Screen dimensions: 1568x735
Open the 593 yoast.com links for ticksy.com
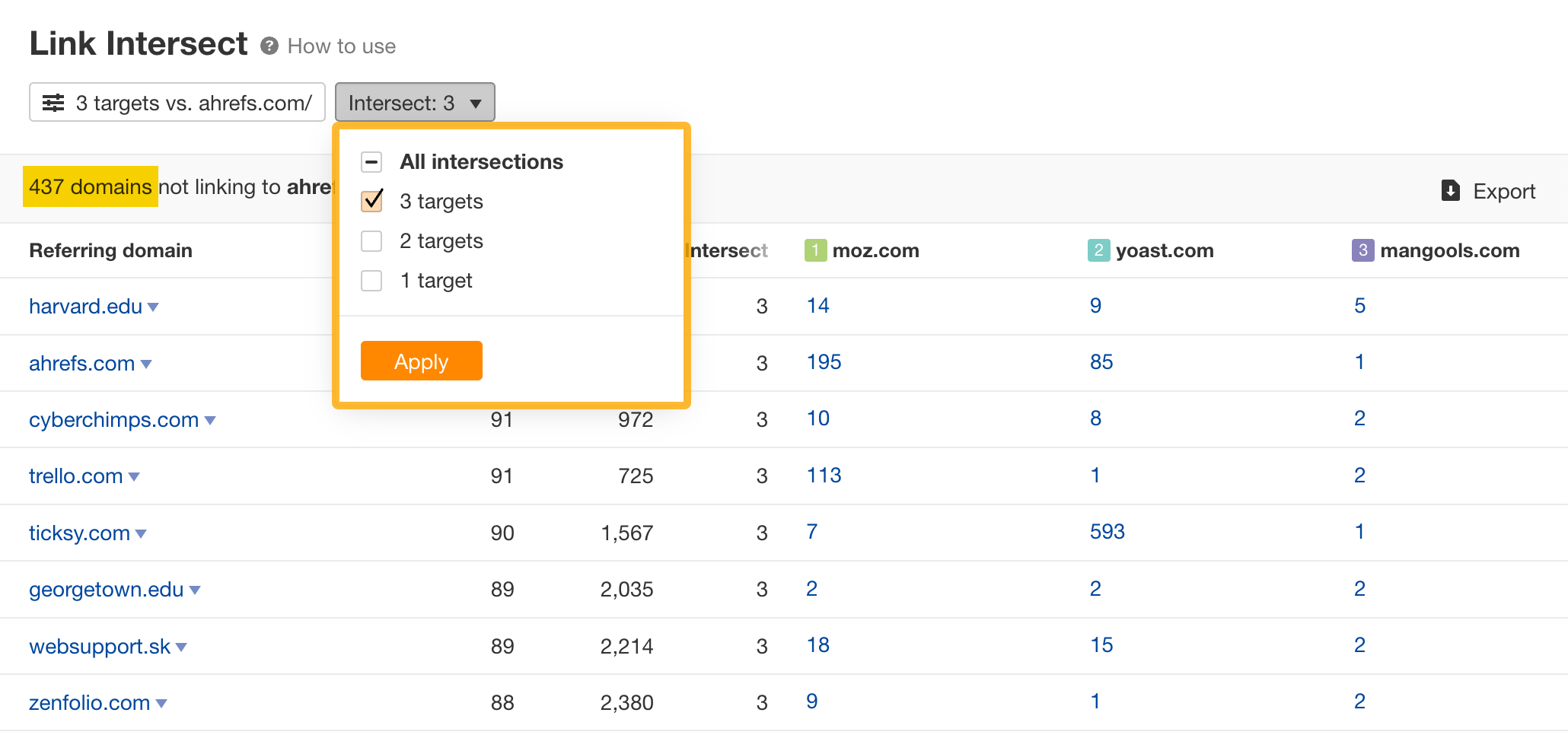click(1107, 532)
